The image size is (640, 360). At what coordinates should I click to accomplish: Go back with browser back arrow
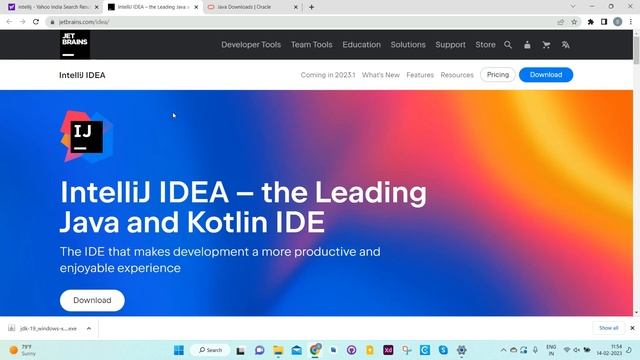click(9, 22)
